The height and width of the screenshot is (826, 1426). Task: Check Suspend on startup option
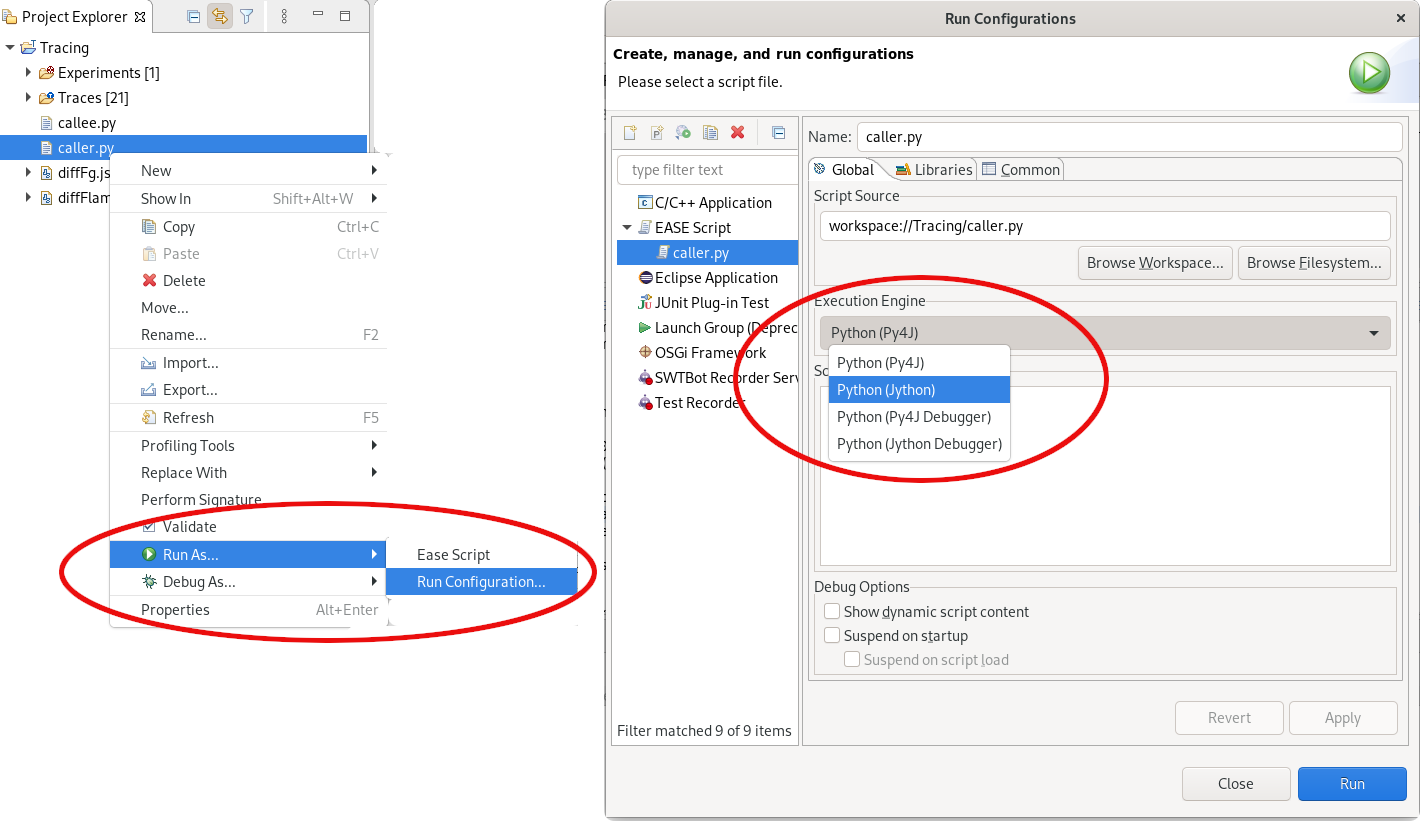coord(832,636)
